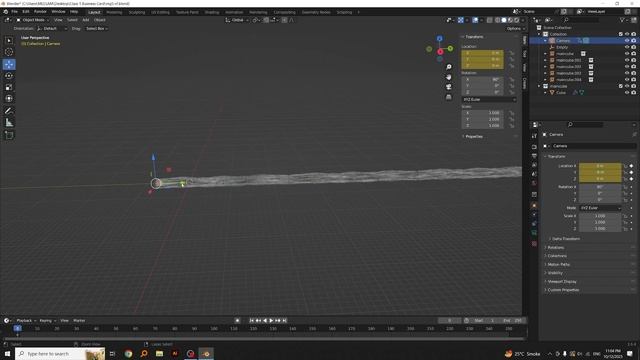Viewport: 640px width, 360px height.
Task: Select the Annotate tool in left toolbar
Action: pyautogui.click(x=9, y=111)
